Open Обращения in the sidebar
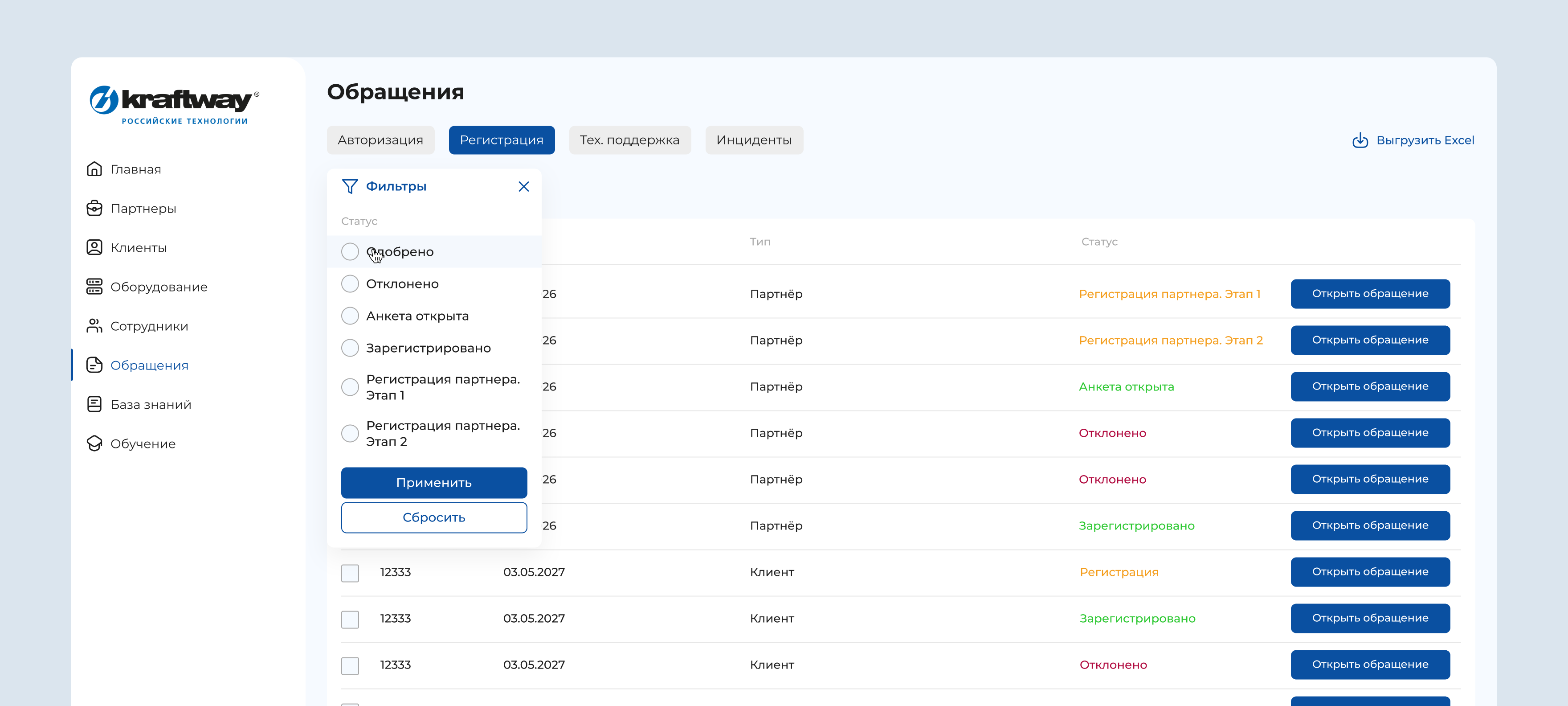This screenshot has width=1568, height=706. coord(149,365)
